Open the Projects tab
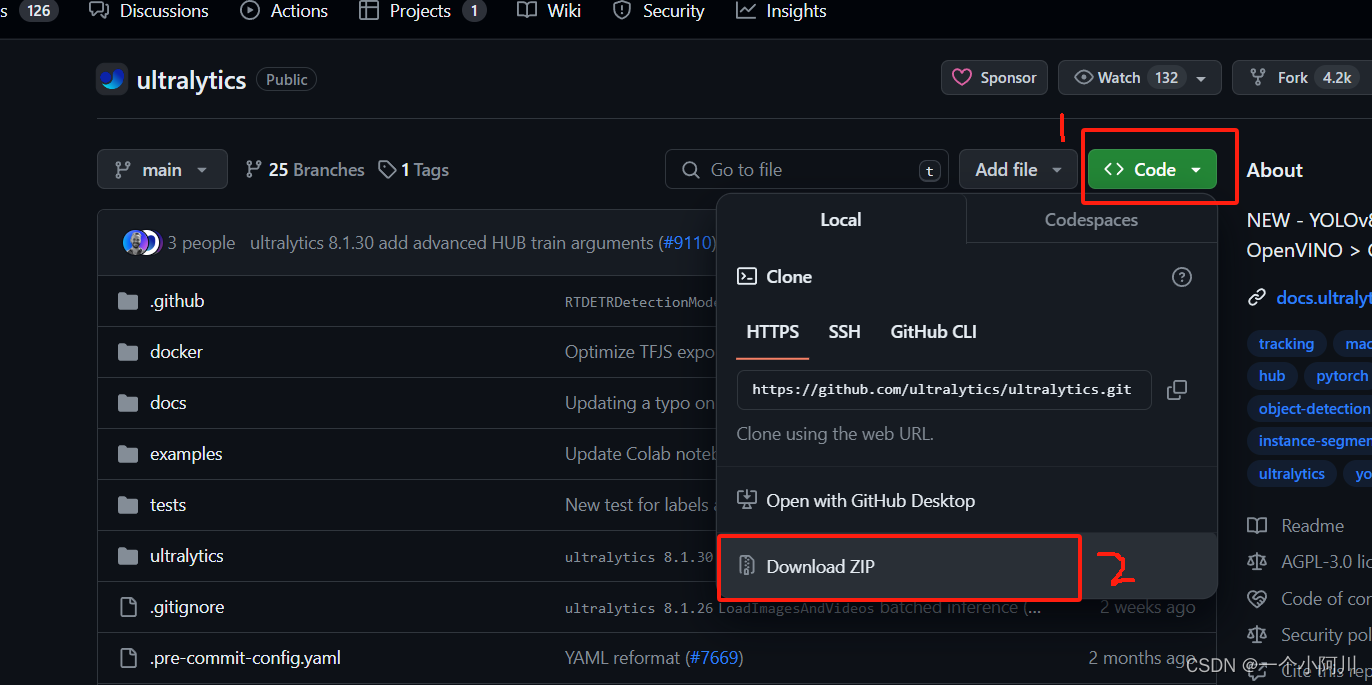The image size is (1372, 685). point(422,11)
